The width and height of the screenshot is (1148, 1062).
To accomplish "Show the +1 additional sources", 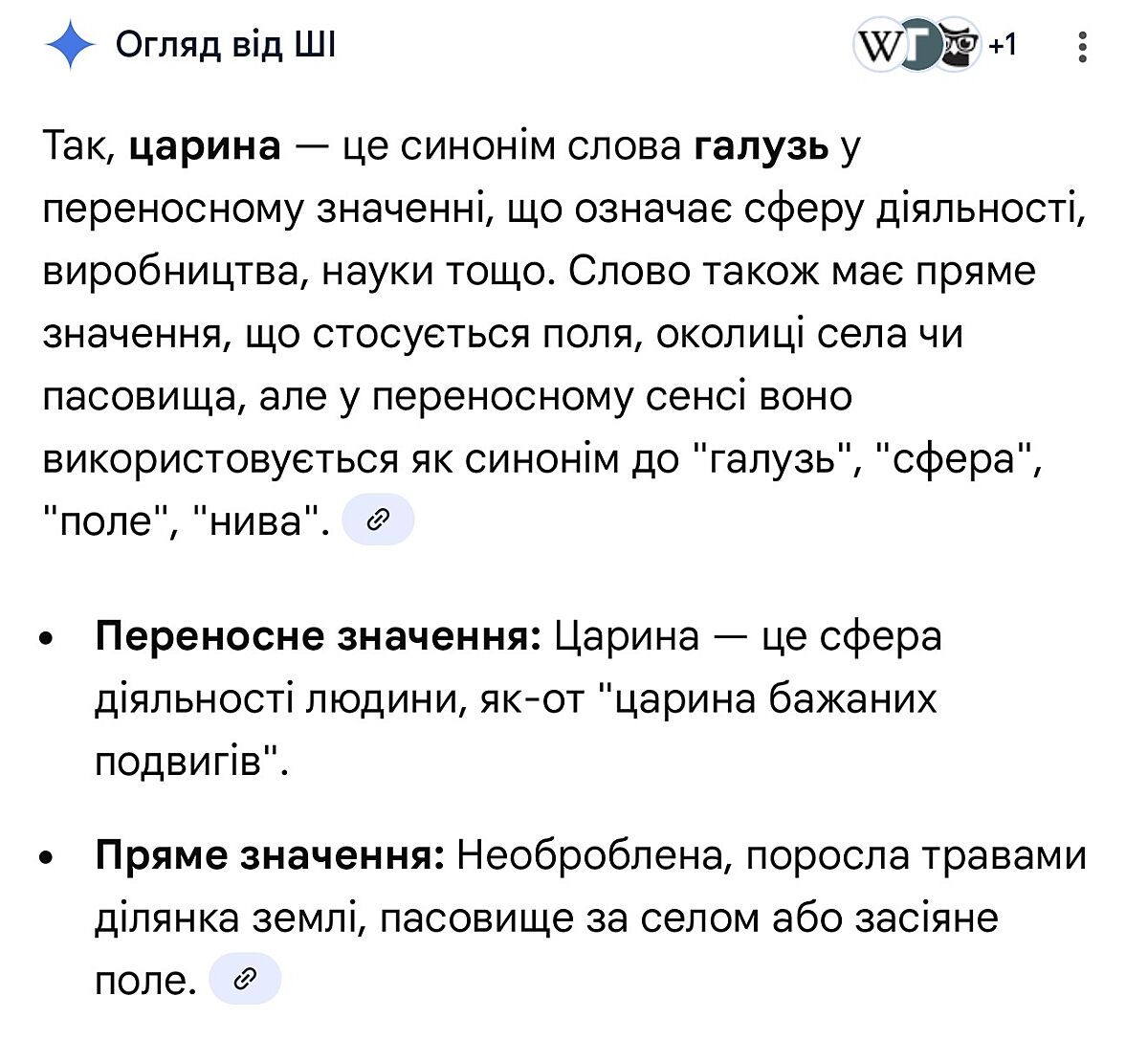I will (1003, 46).
